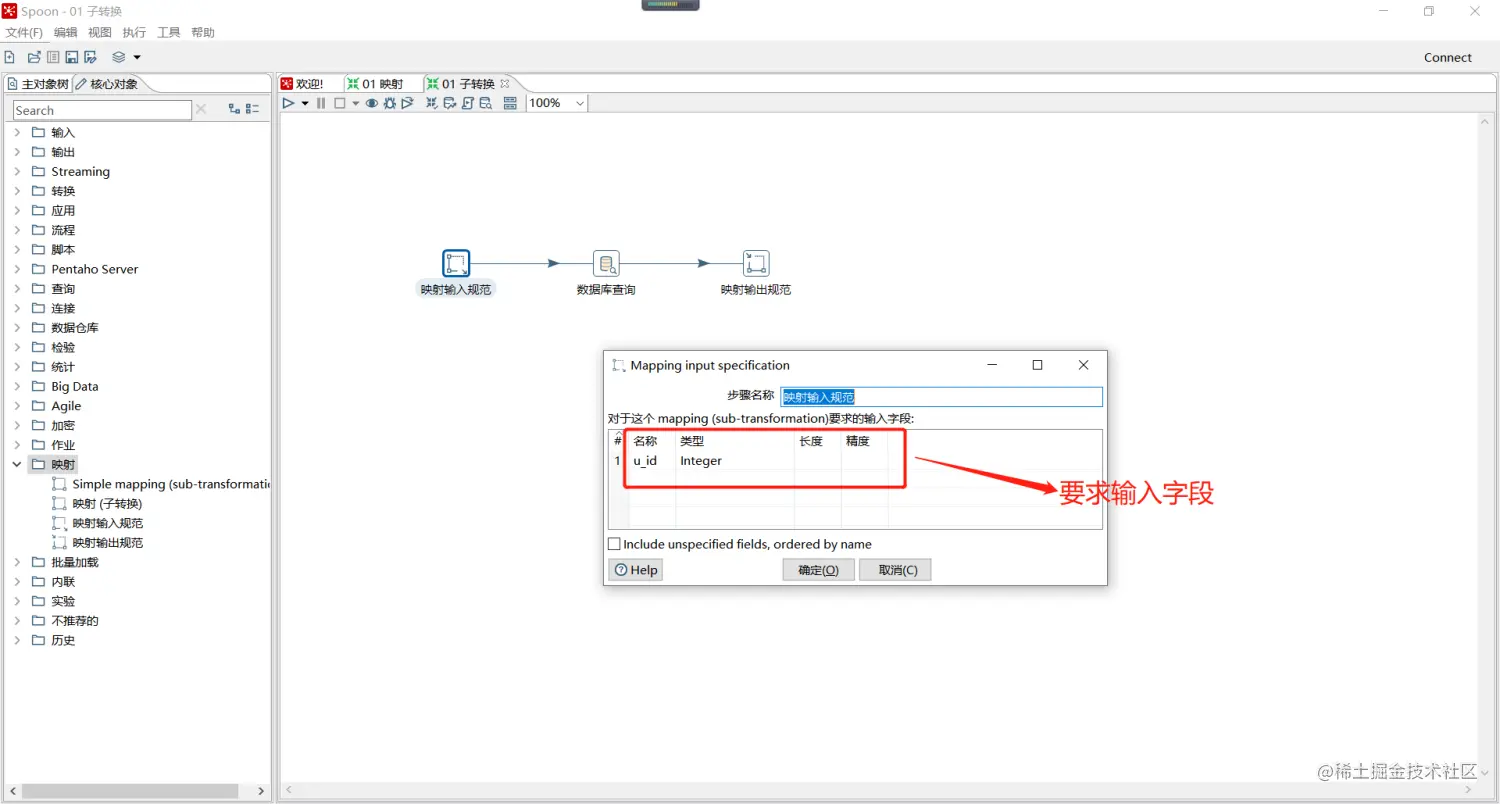Select 映射输出规范 step in tree

click(97, 542)
